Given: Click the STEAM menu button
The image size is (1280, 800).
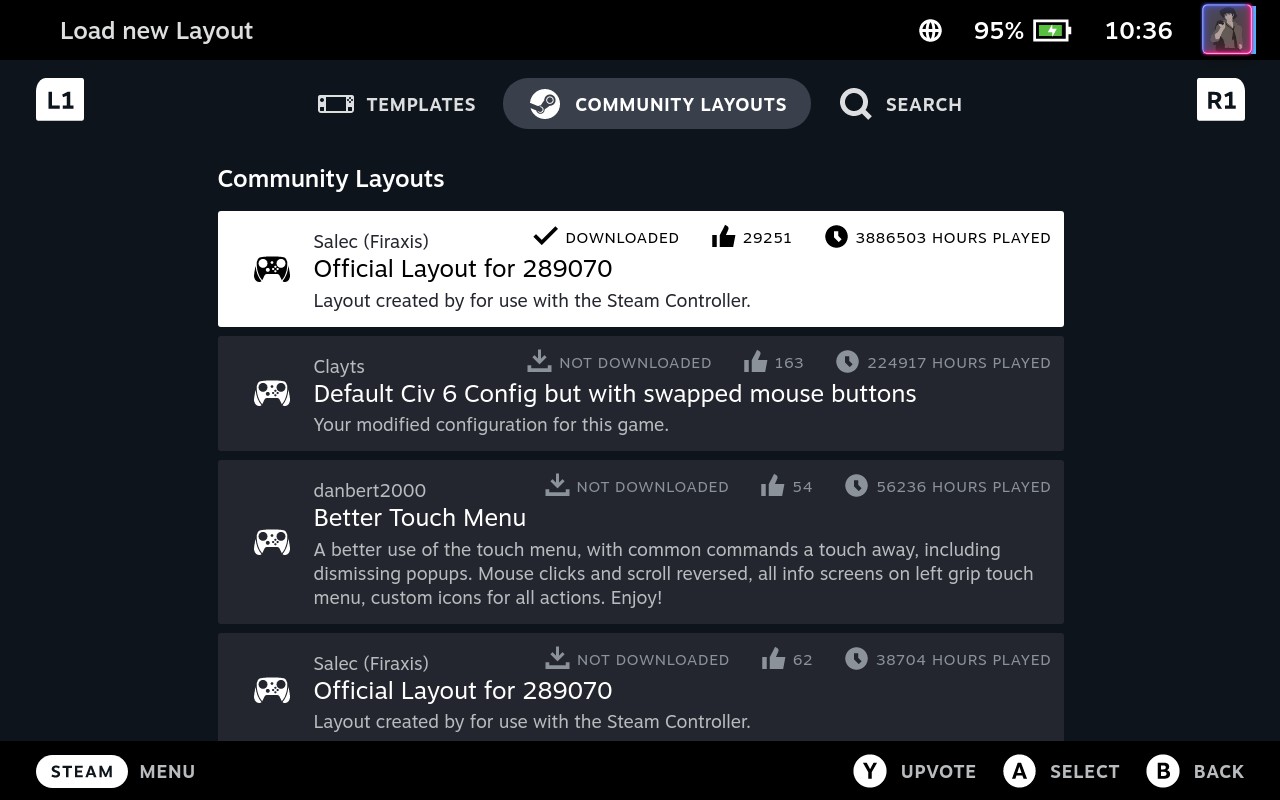Looking at the screenshot, I should (82, 771).
